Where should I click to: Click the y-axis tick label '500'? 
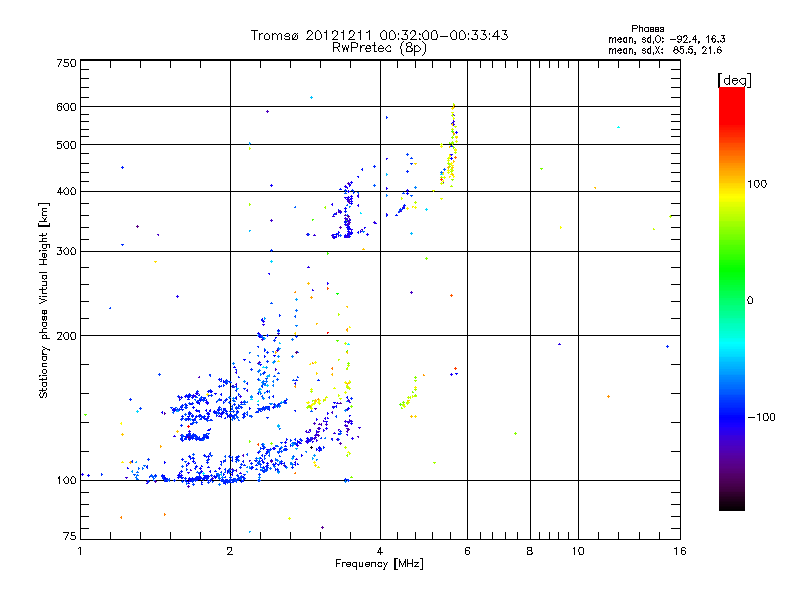pos(66,145)
